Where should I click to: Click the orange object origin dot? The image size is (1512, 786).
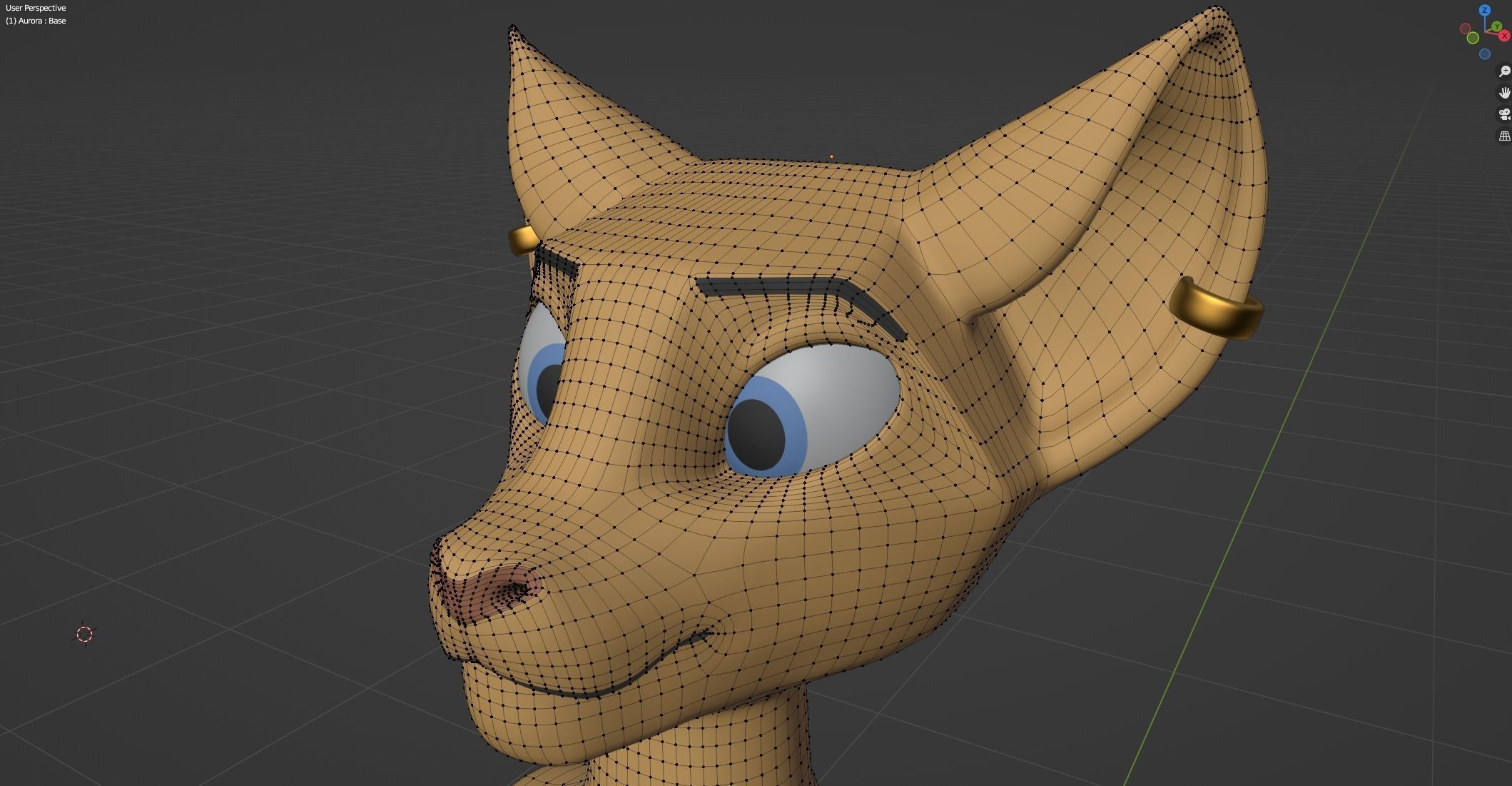[831, 156]
